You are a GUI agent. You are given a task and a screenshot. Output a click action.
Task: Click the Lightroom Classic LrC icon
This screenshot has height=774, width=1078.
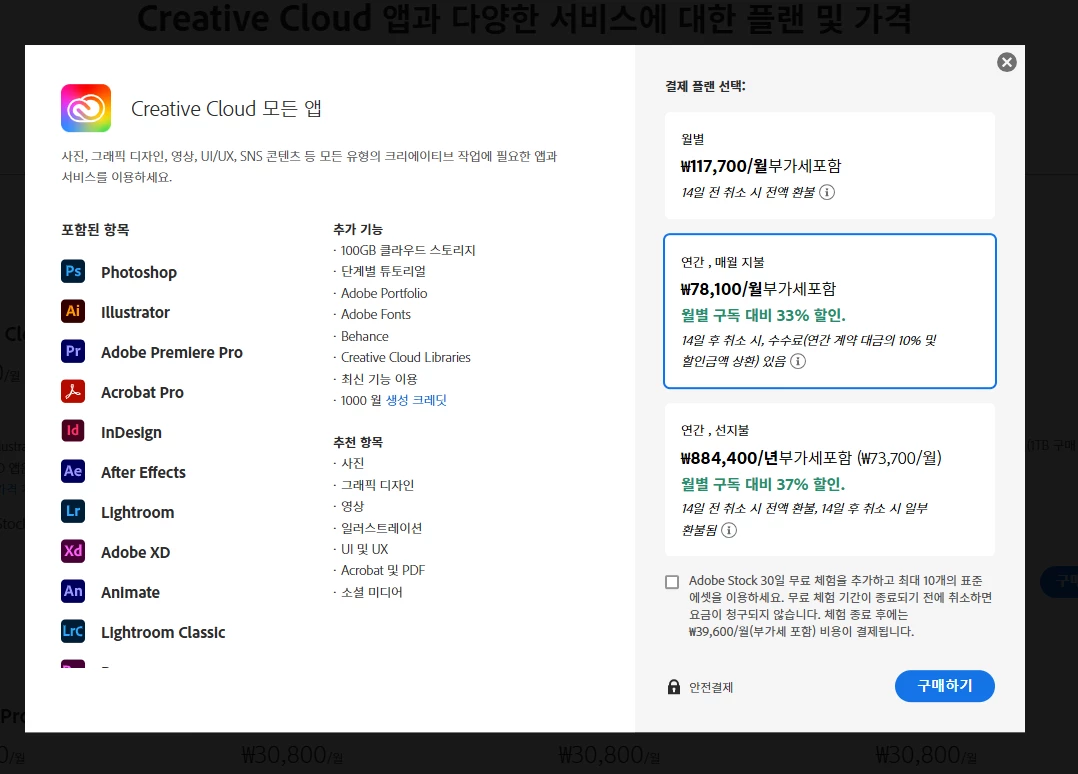point(73,631)
